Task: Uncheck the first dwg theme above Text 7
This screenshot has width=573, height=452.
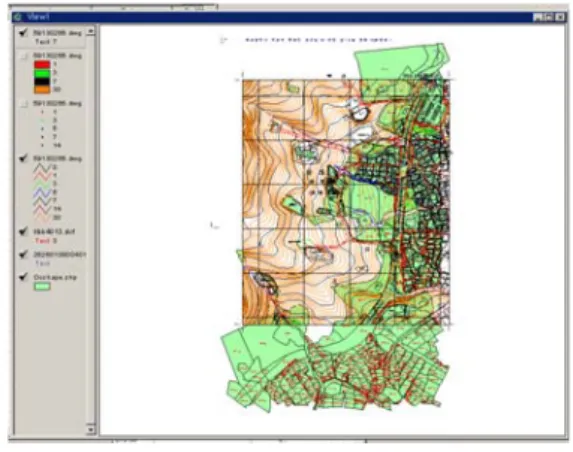Action: (24, 33)
